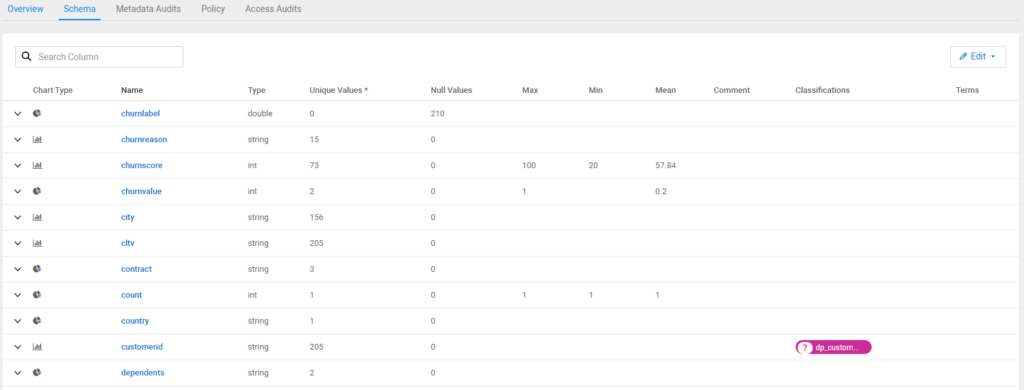Click the Unique Values cell 15
This screenshot has height=390, width=1024.
pos(314,139)
